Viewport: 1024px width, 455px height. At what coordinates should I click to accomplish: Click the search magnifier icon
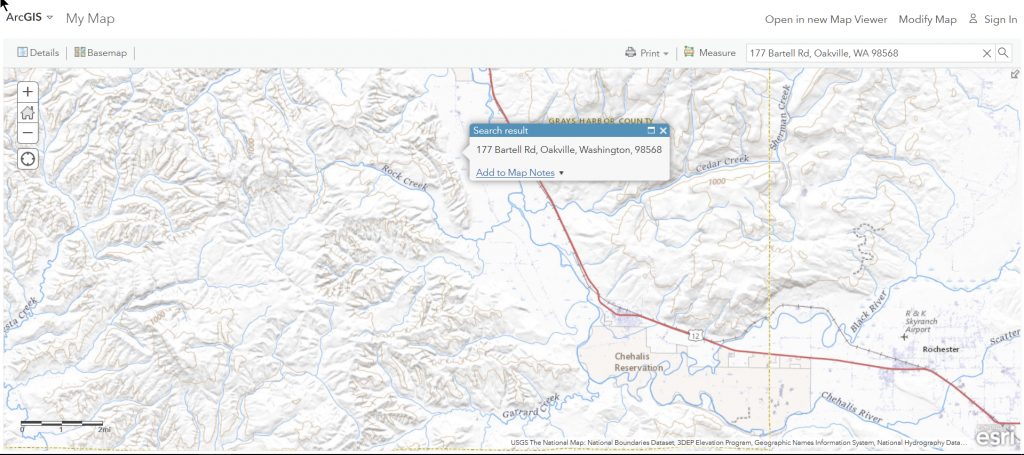click(x=1003, y=53)
